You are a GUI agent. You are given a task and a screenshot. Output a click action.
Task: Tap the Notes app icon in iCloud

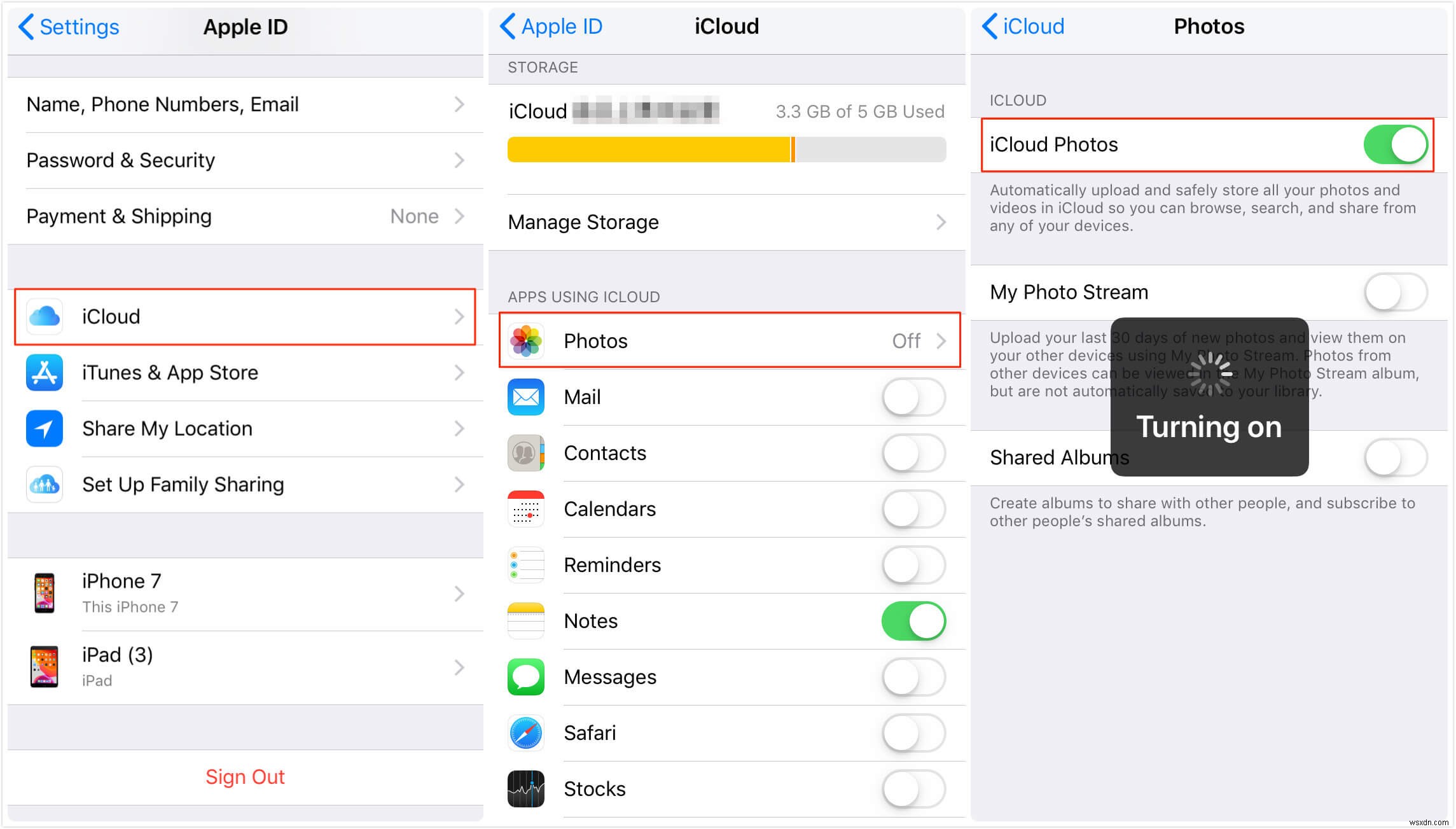(x=528, y=621)
